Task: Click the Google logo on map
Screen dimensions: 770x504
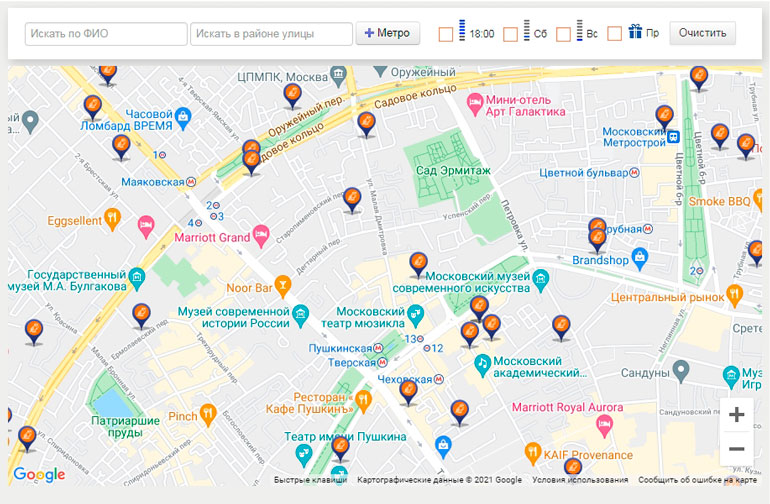Action: (39, 474)
